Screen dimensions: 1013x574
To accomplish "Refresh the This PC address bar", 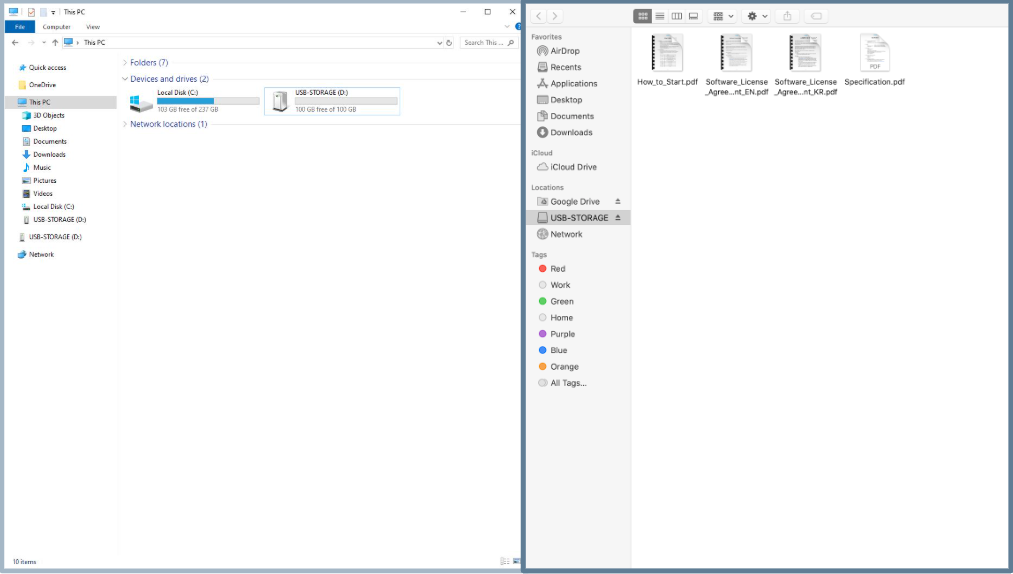I will click(449, 43).
